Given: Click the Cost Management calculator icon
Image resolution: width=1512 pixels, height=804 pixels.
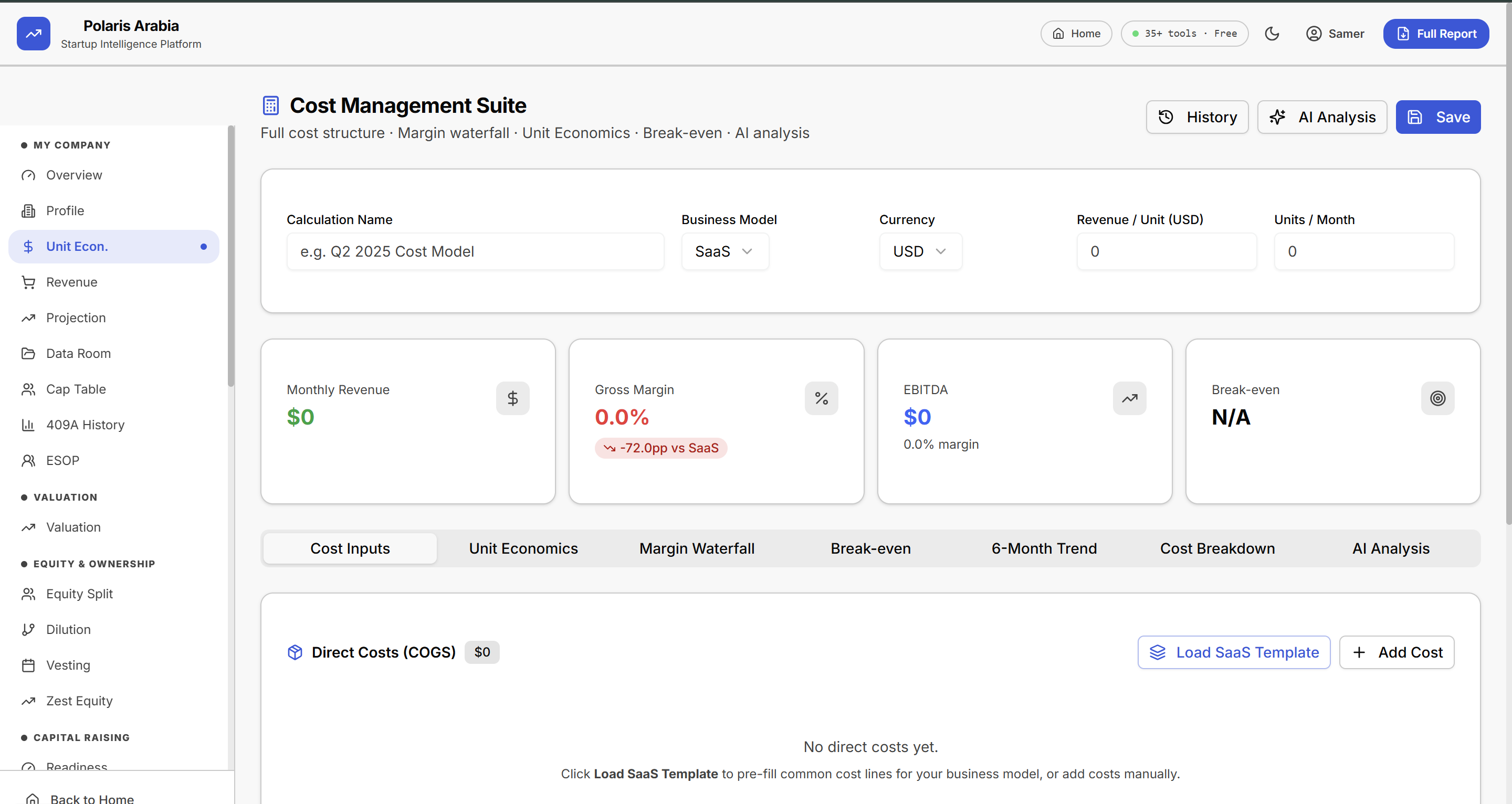Looking at the screenshot, I should click(x=270, y=105).
